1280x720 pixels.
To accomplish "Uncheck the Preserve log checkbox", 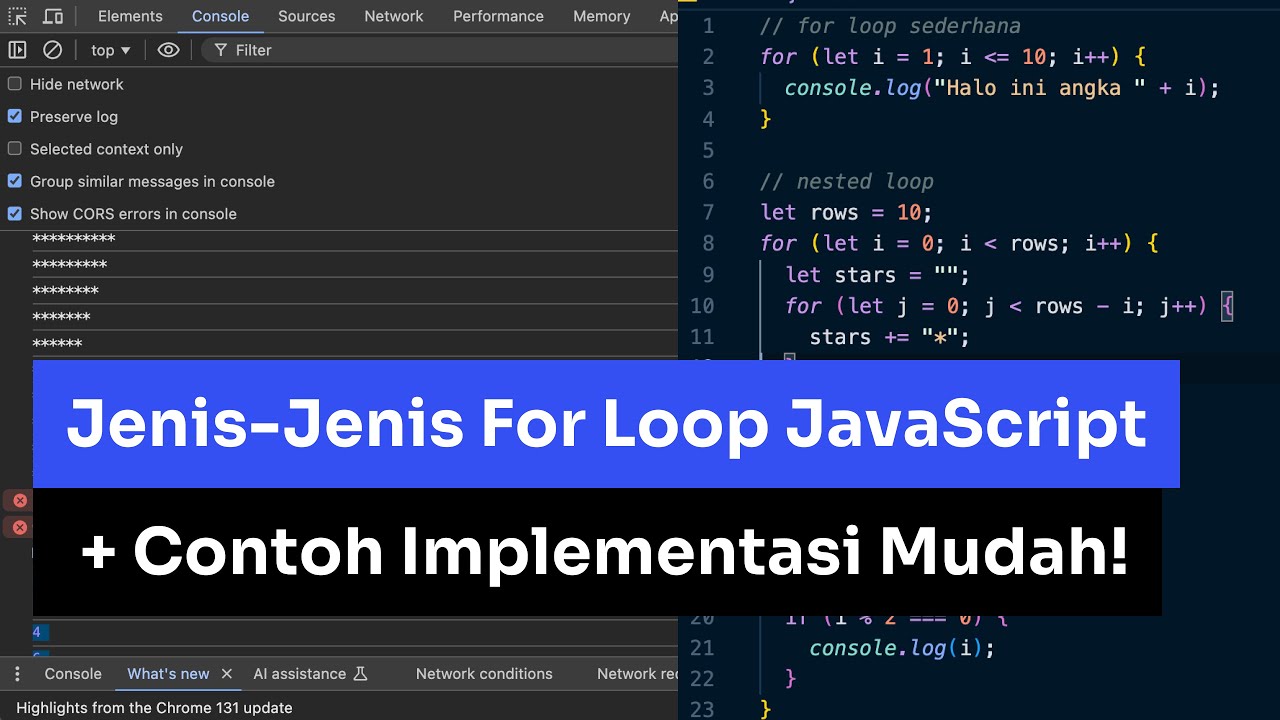I will tap(15, 116).
